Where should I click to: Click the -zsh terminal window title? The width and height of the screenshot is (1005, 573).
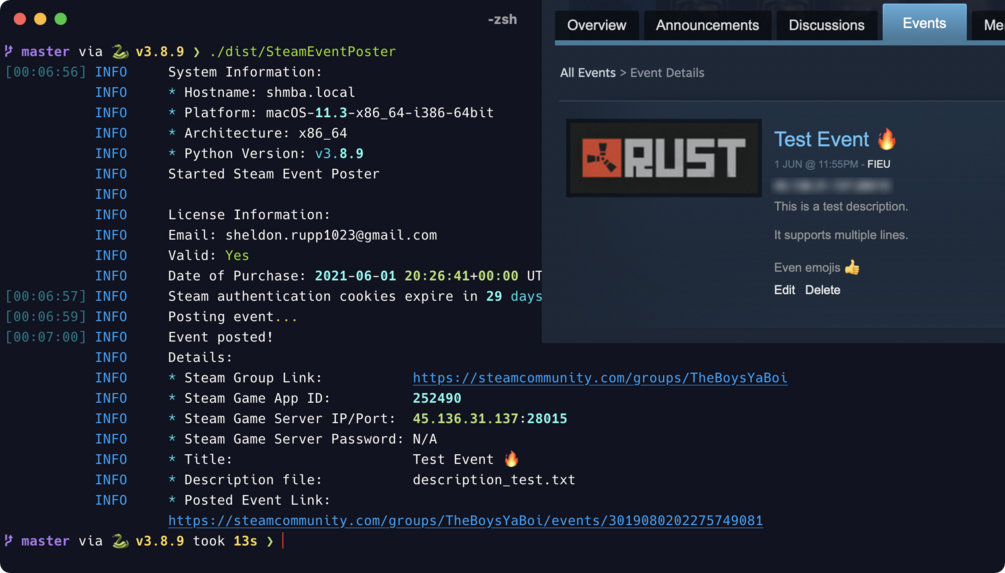click(502, 19)
